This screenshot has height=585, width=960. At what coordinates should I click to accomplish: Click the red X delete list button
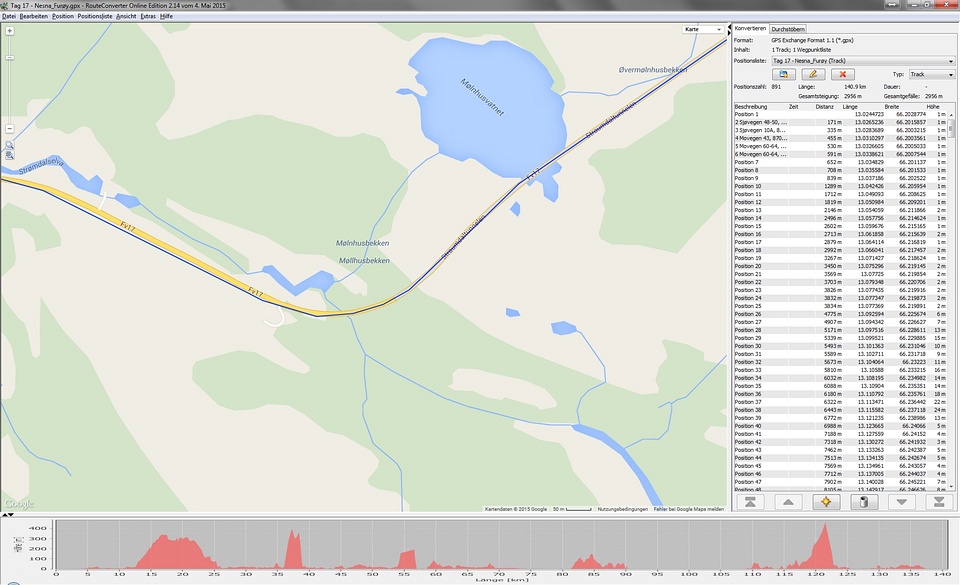843,74
